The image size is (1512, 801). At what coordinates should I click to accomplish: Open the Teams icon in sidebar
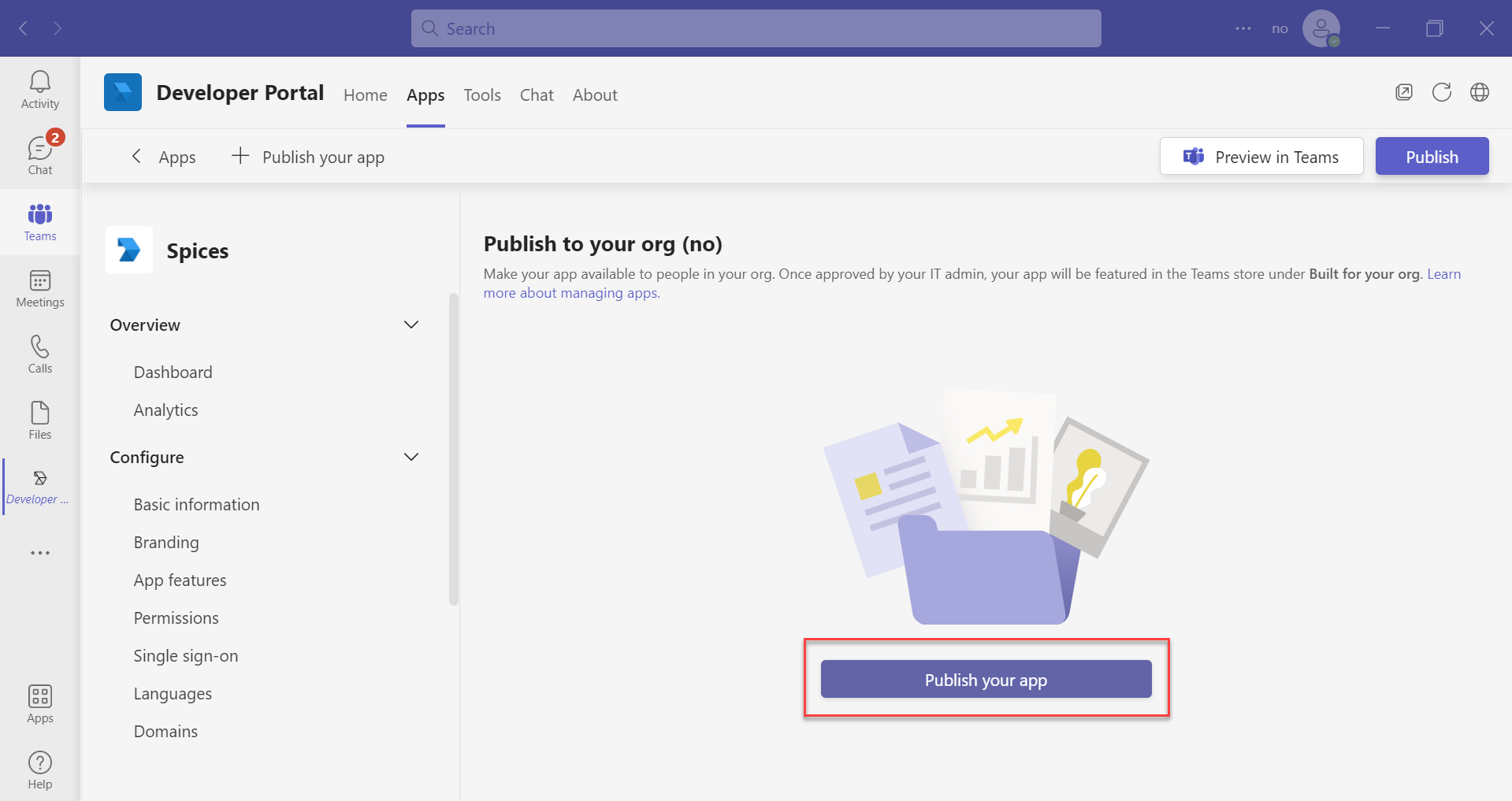click(40, 222)
